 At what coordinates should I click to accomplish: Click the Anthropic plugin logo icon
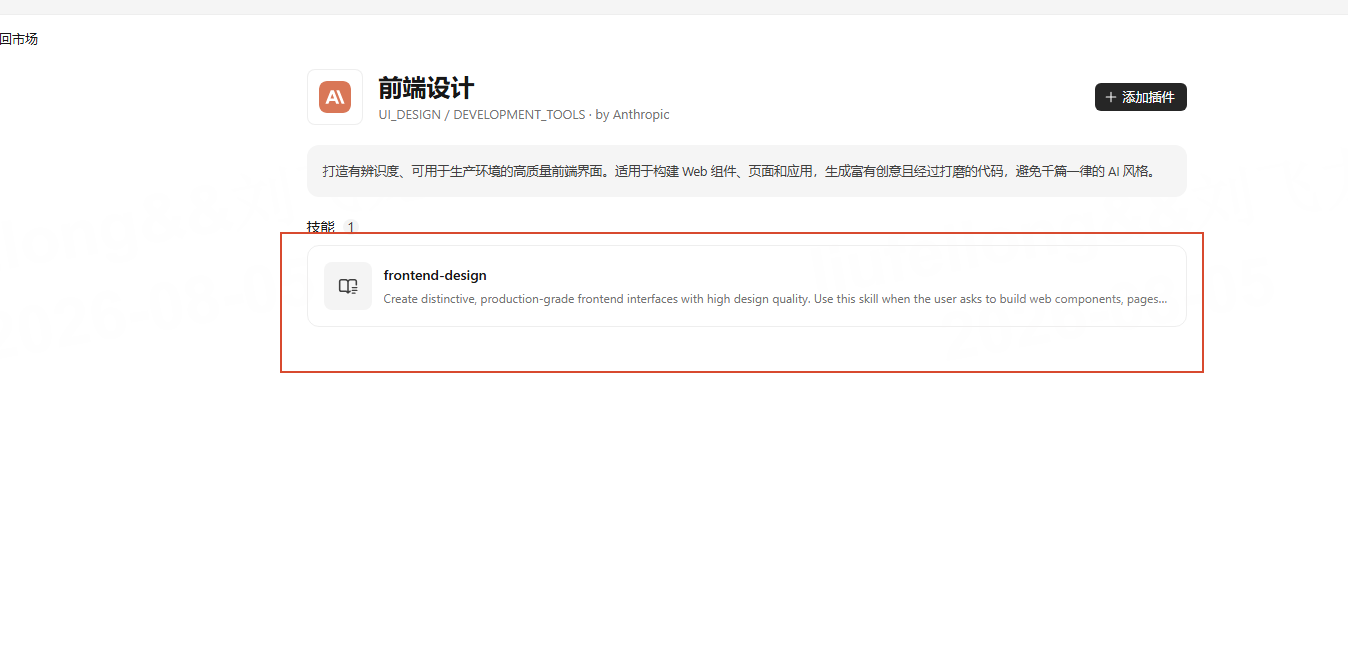point(335,97)
